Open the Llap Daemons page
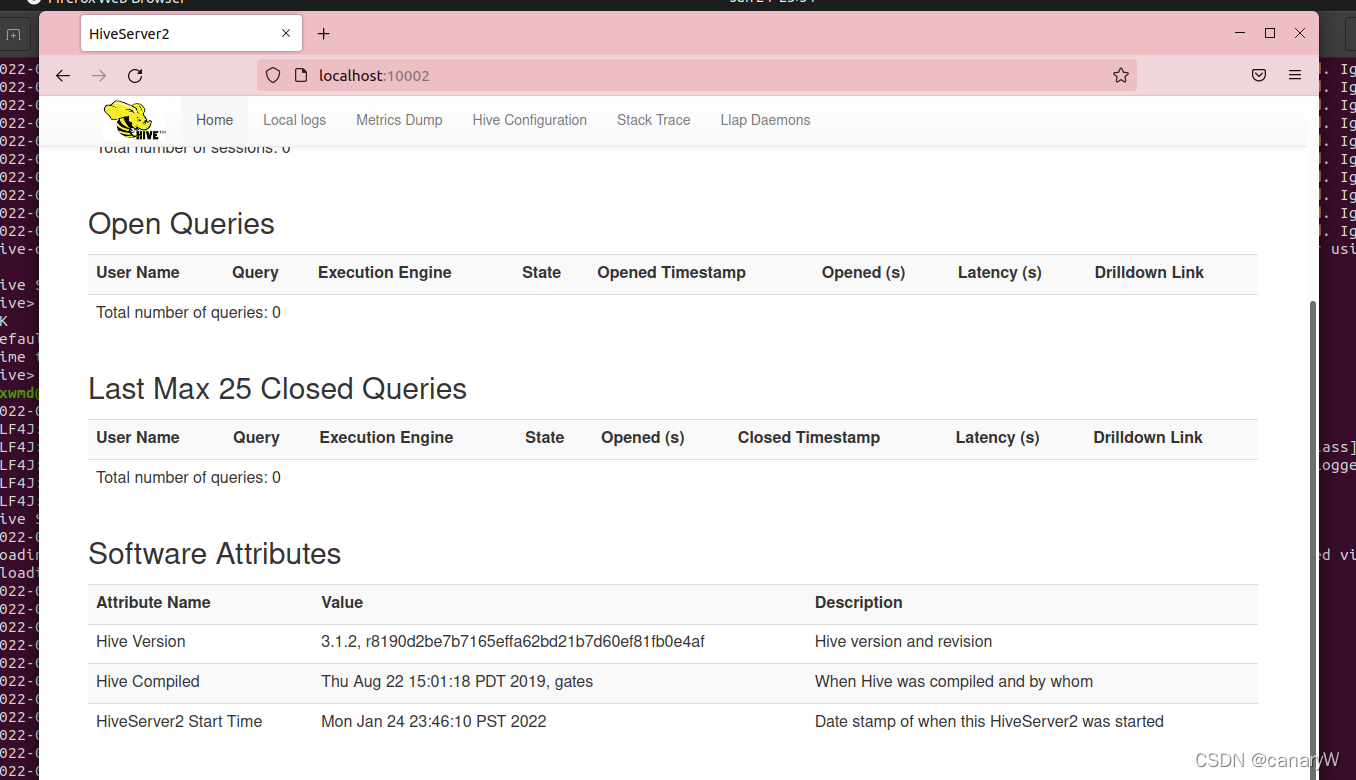 [765, 120]
